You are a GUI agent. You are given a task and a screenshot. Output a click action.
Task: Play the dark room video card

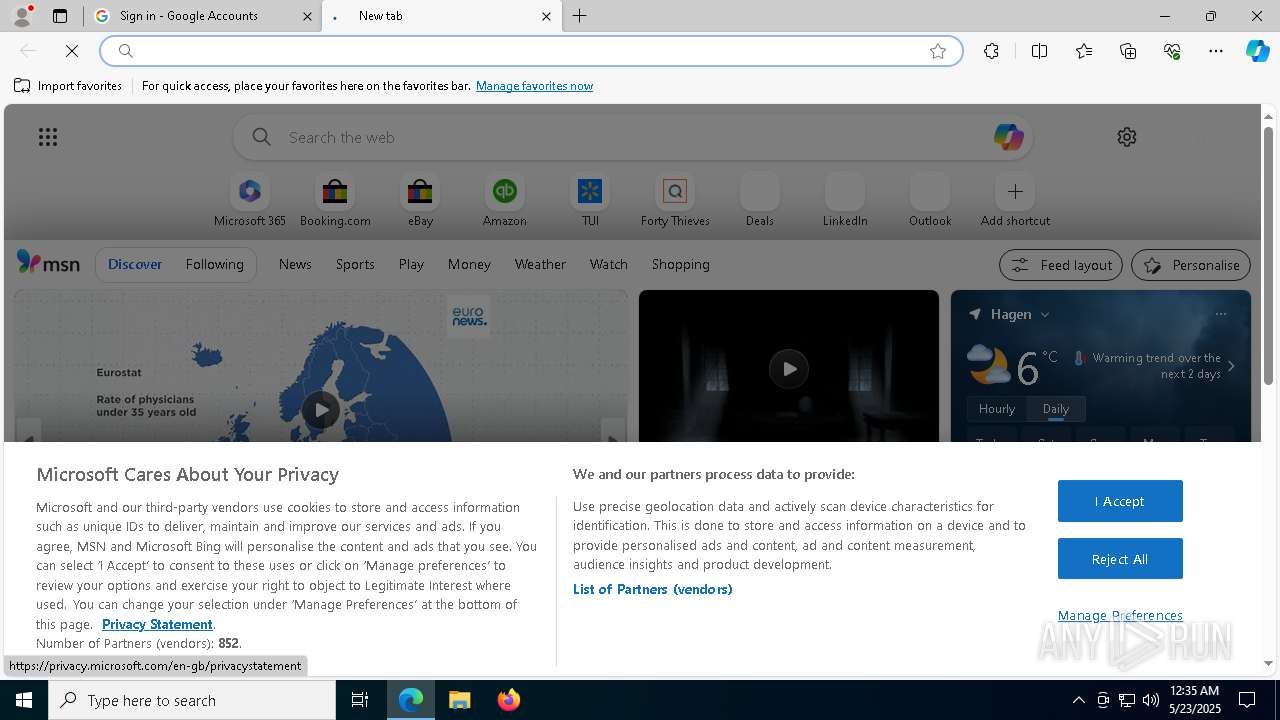(x=789, y=369)
